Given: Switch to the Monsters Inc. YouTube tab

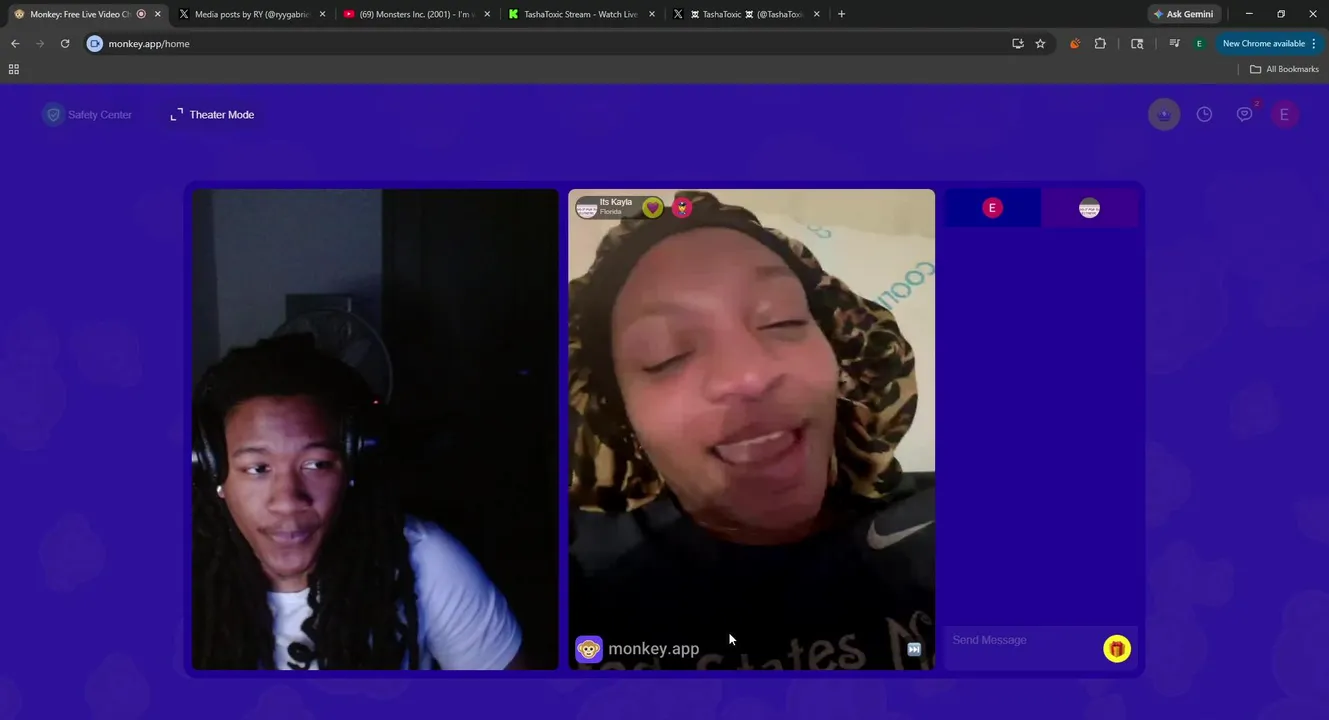Looking at the screenshot, I should pos(415,14).
